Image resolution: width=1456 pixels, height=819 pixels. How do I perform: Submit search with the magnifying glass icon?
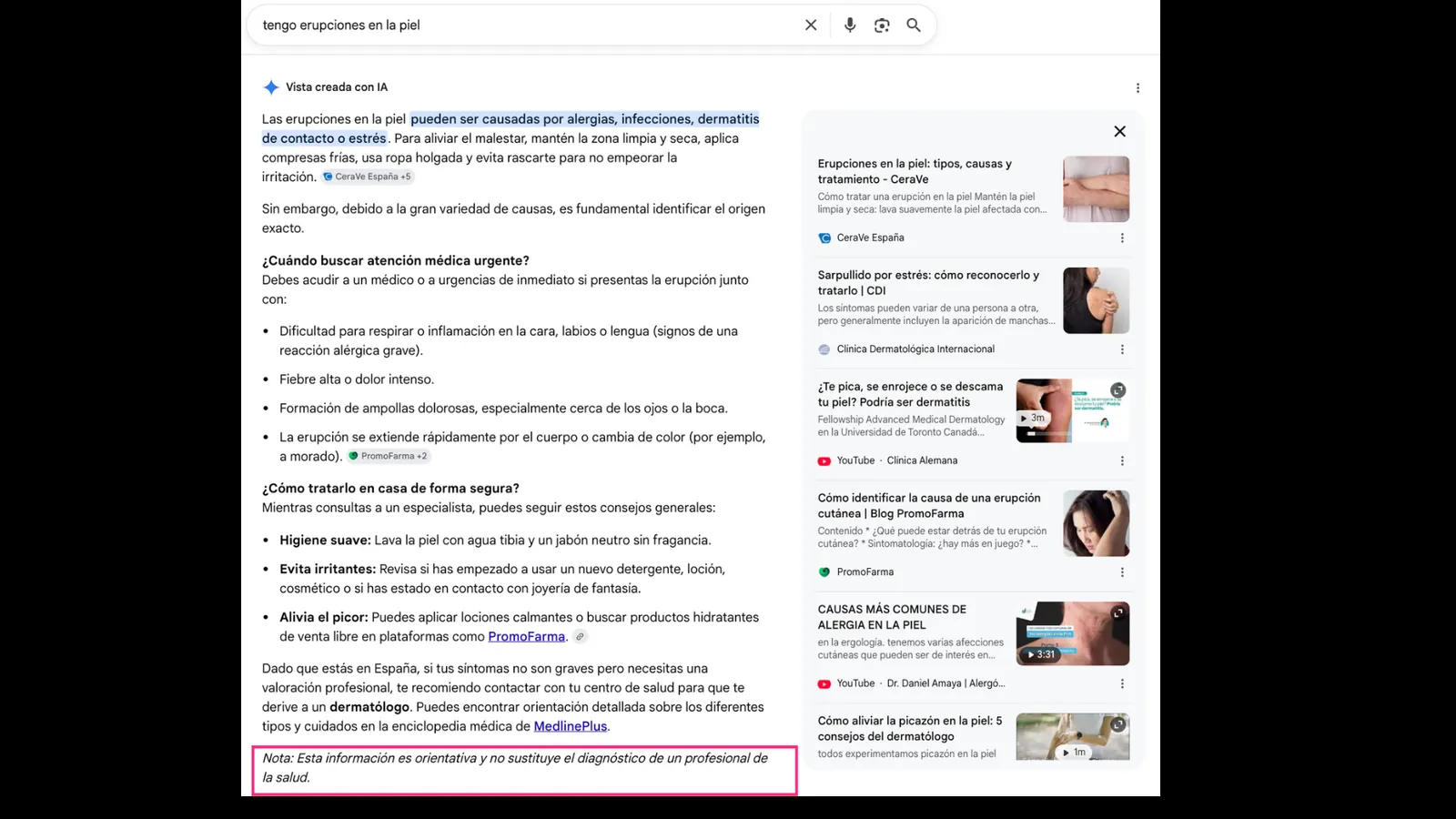pos(914,25)
